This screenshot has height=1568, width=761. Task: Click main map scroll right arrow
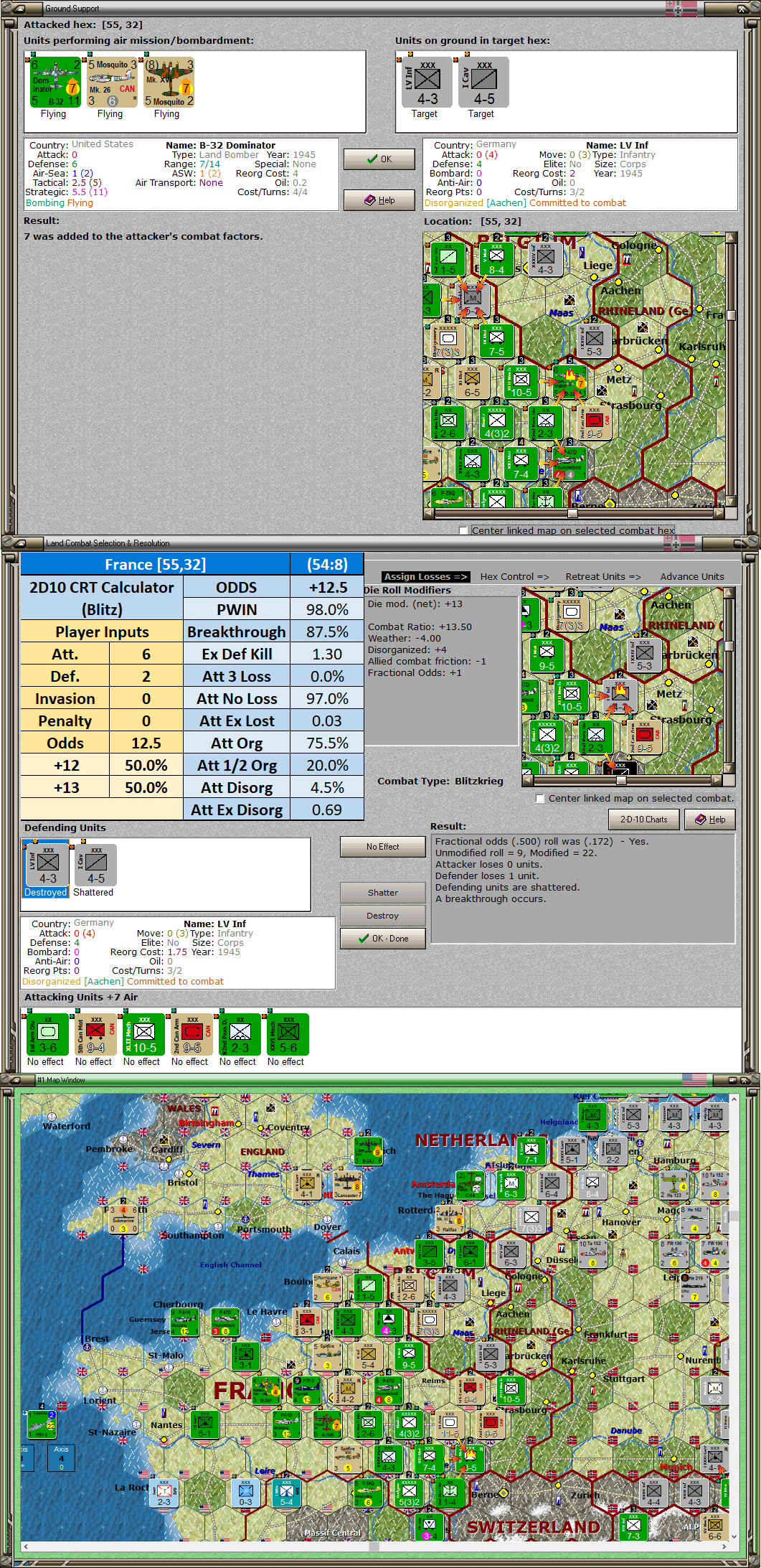click(x=726, y=1547)
